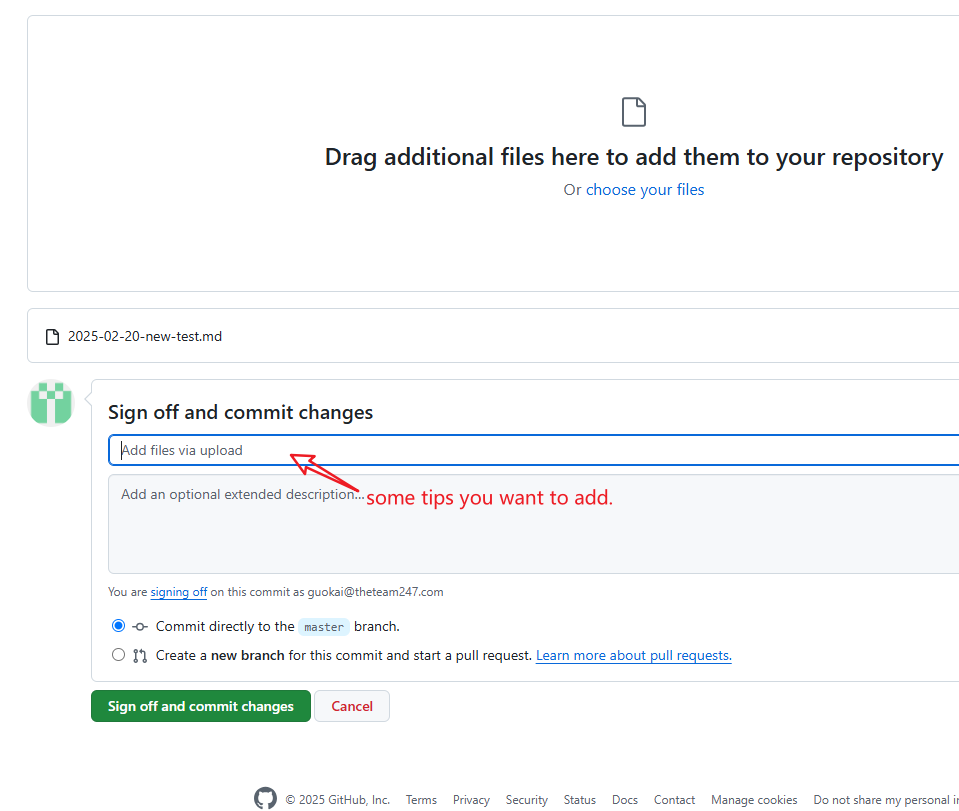Open the Privacy footer link

pos(471,799)
